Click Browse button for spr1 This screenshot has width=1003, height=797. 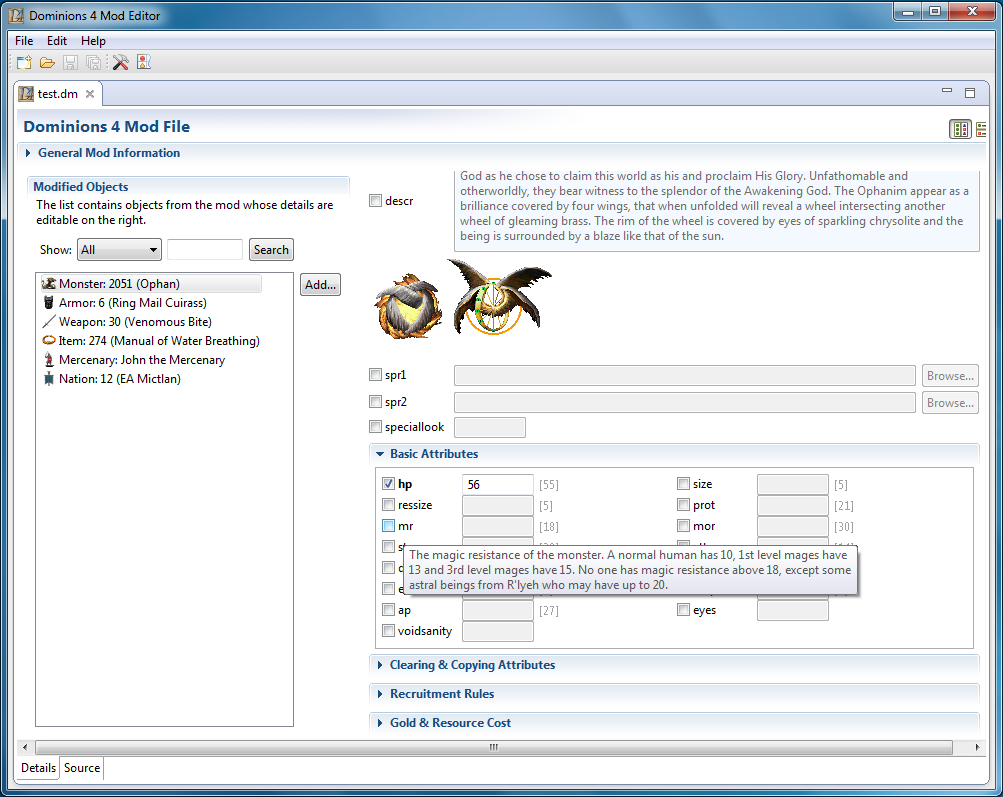pyautogui.click(x=950, y=376)
